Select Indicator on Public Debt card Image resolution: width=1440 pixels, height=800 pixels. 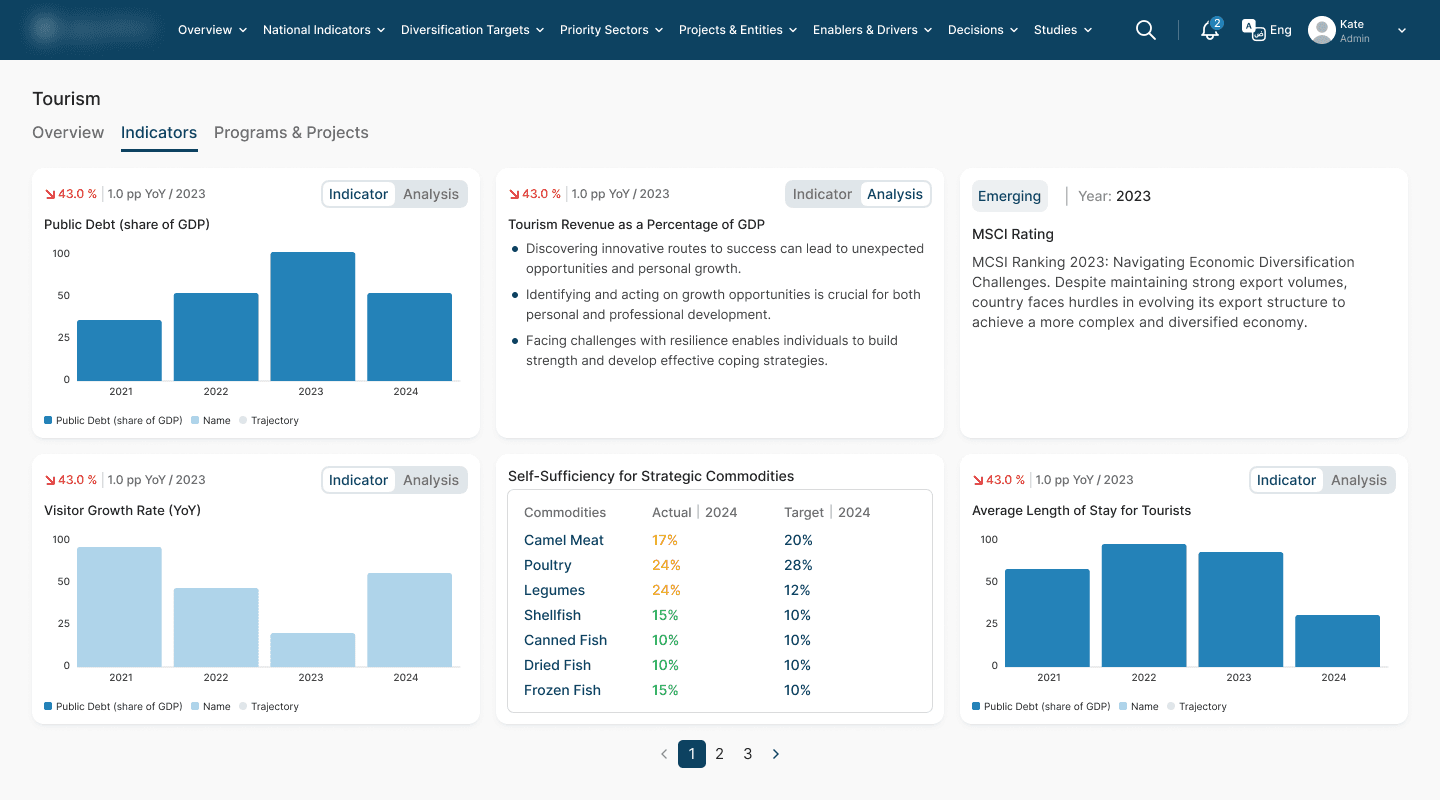point(358,194)
